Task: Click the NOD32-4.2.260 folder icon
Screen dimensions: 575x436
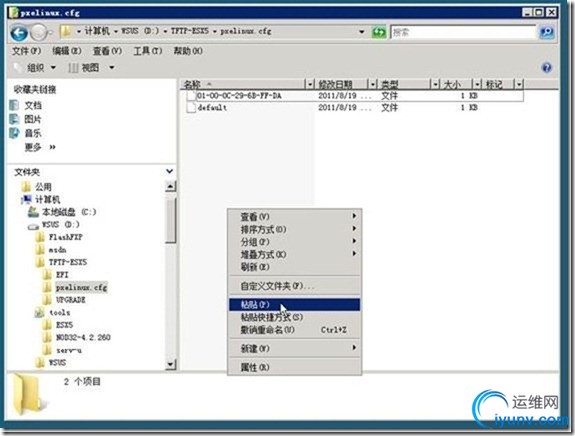Action: pos(47,337)
